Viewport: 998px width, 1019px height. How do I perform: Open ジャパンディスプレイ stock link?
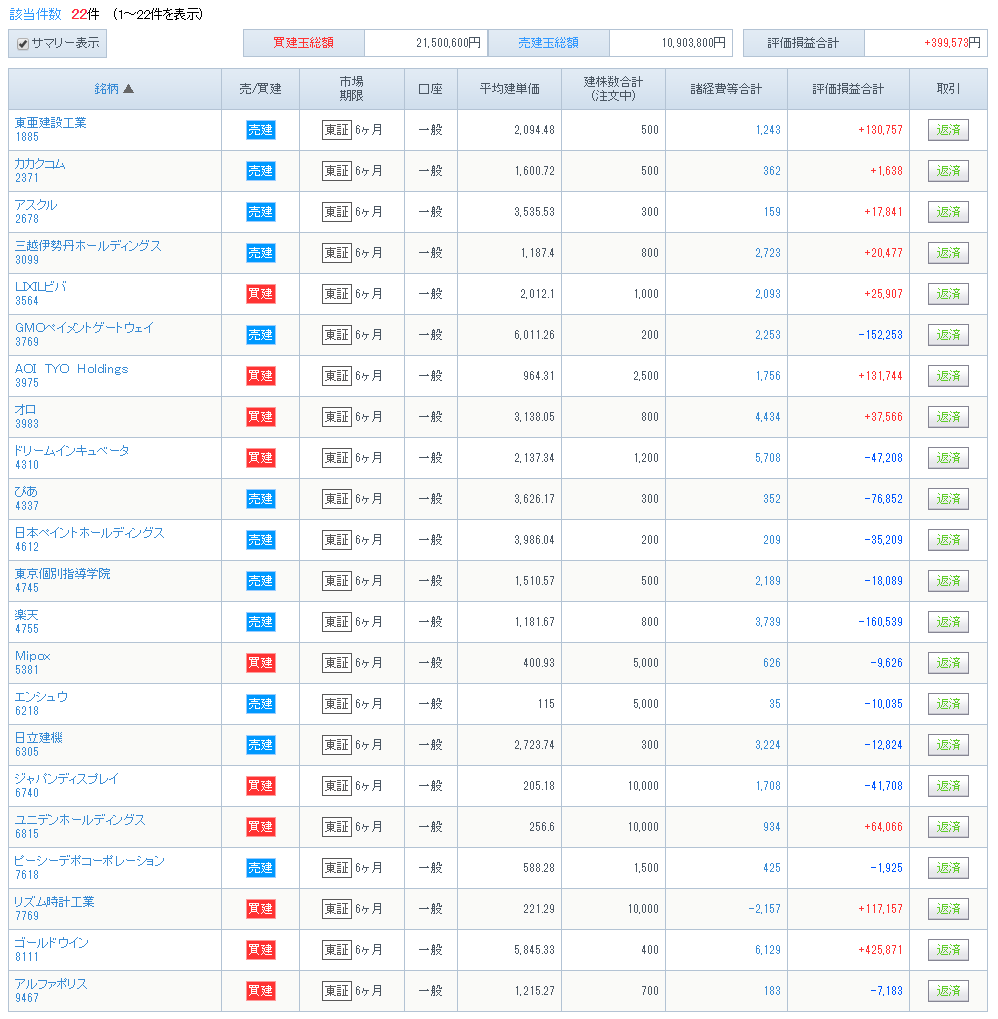(x=66, y=779)
